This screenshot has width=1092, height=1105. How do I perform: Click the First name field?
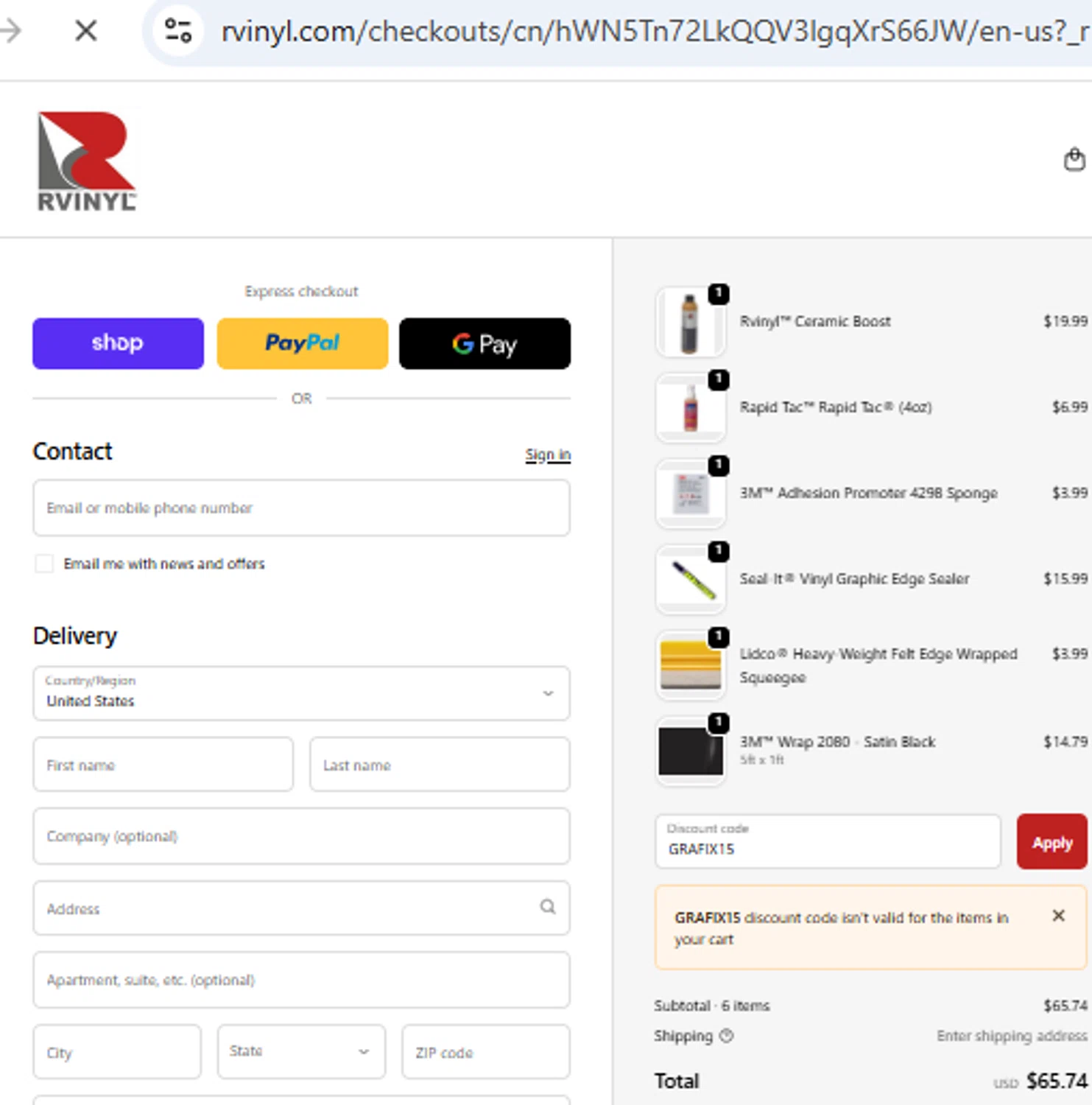(163, 765)
